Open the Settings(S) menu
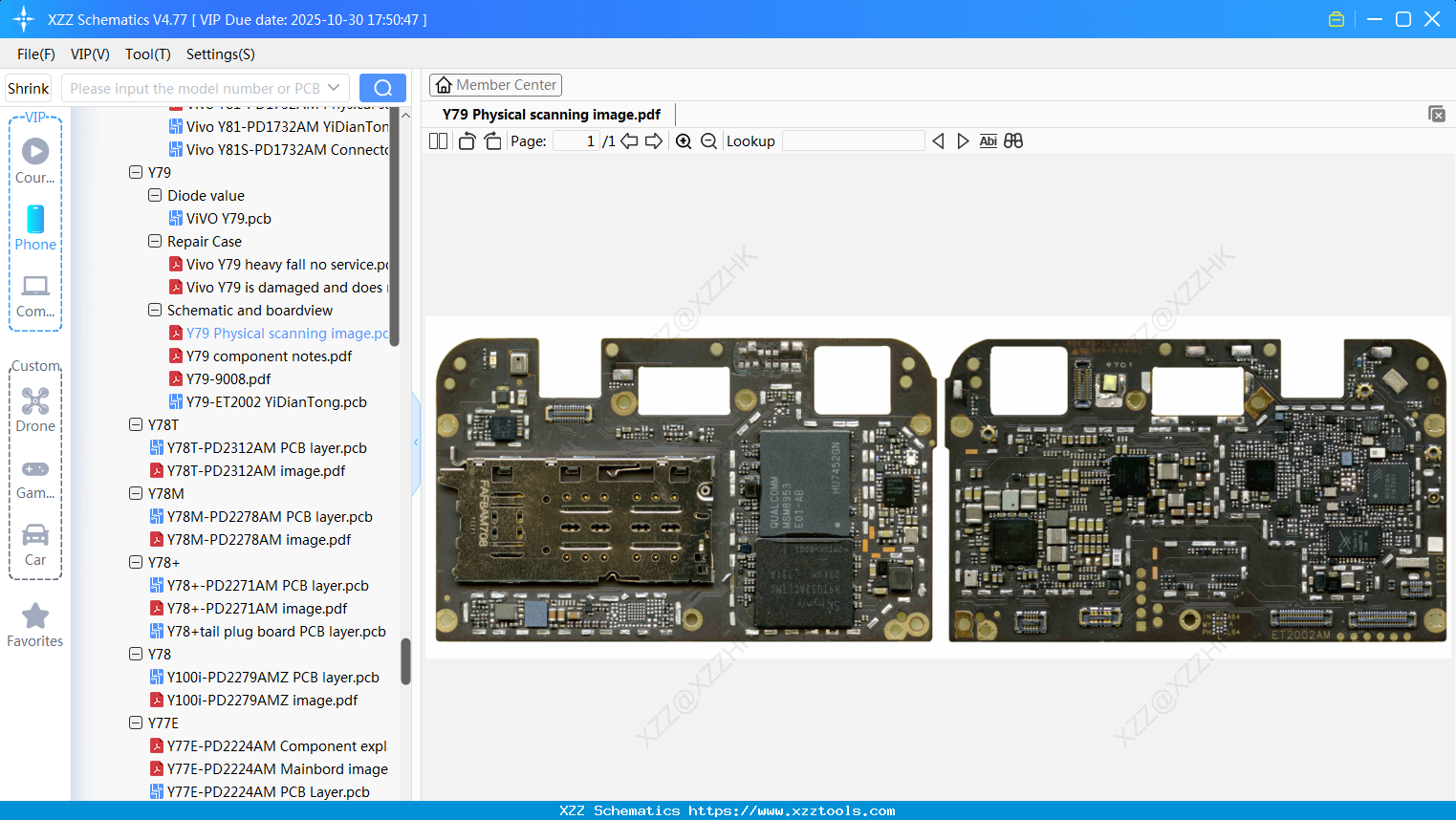 pyautogui.click(x=220, y=54)
